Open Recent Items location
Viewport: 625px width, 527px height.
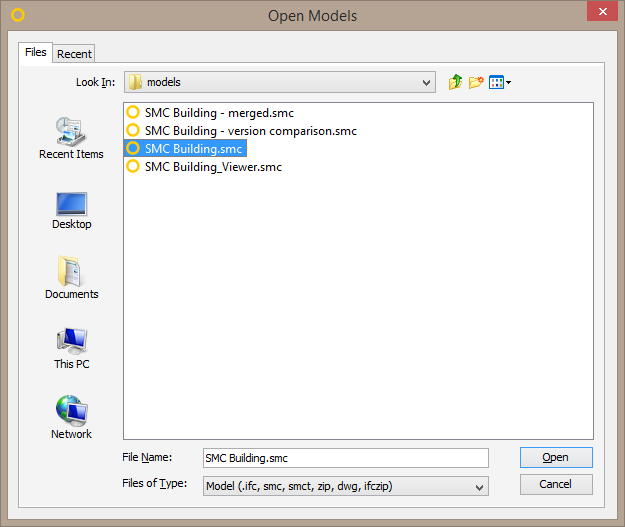coord(71,138)
